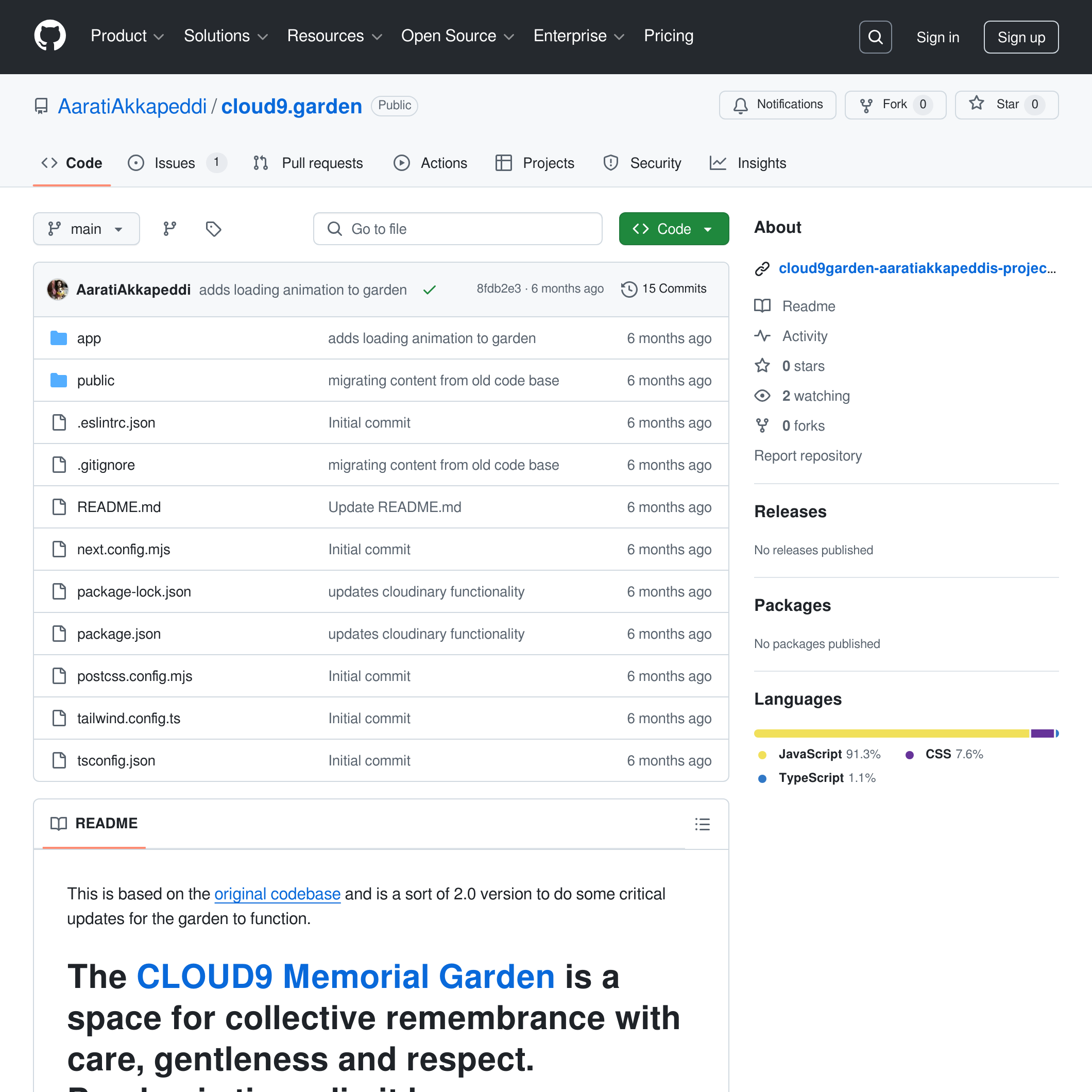This screenshot has width=1092, height=1092.
Task: Click the watching eye icon
Action: (762, 396)
